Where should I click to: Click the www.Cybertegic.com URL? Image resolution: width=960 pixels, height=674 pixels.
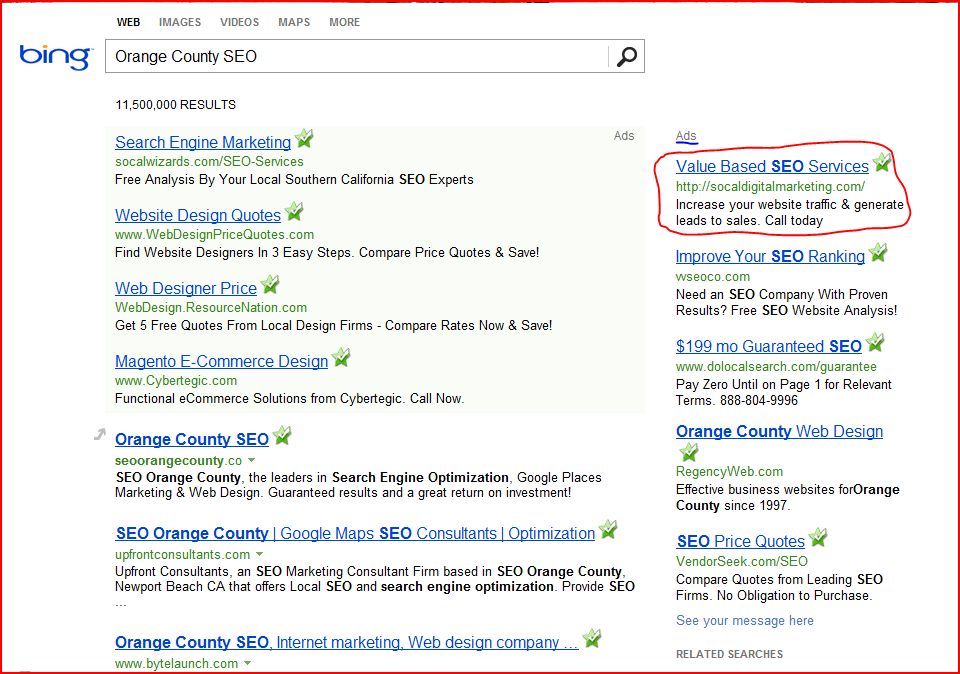click(x=176, y=381)
